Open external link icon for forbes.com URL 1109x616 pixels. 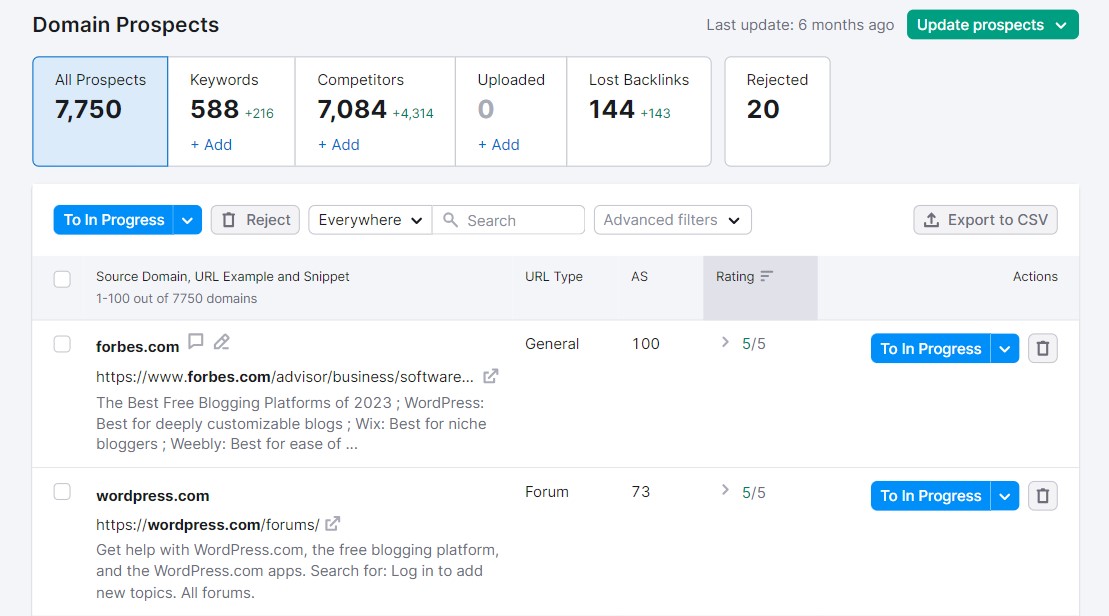pyautogui.click(x=491, y=376)
